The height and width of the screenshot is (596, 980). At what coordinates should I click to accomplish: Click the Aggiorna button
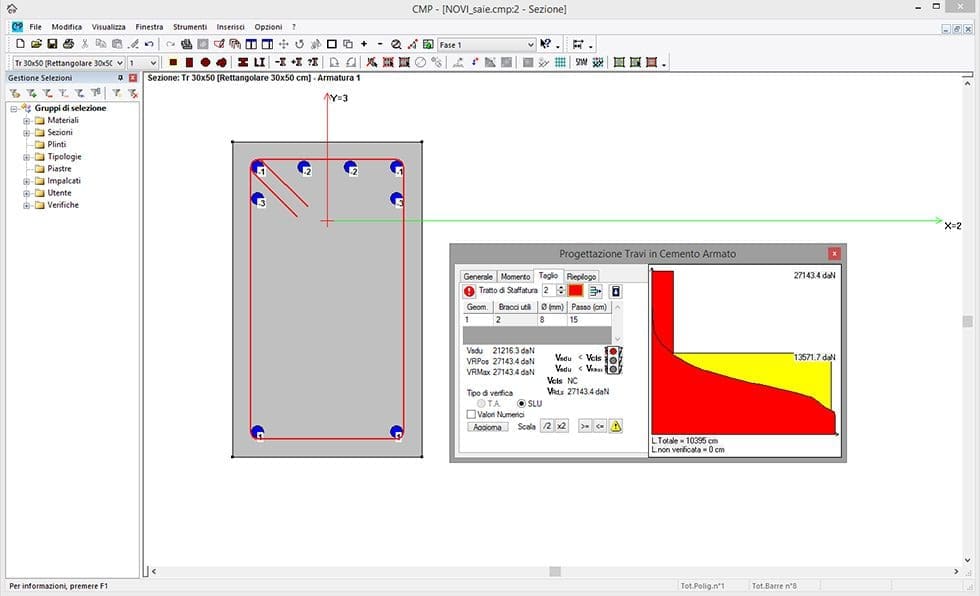pyautogui.click(x=488, y=426)
